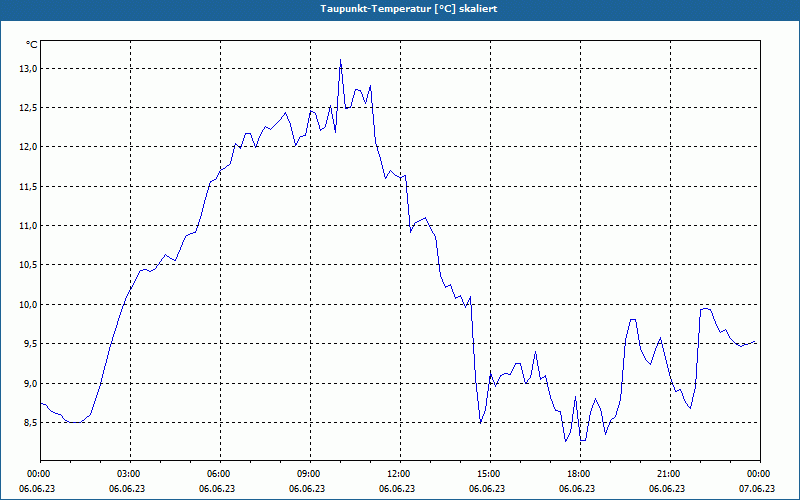Click the 12,0 y-axis label
The image size is (800, 500).
pyautogui.click(x=29, y=147)
